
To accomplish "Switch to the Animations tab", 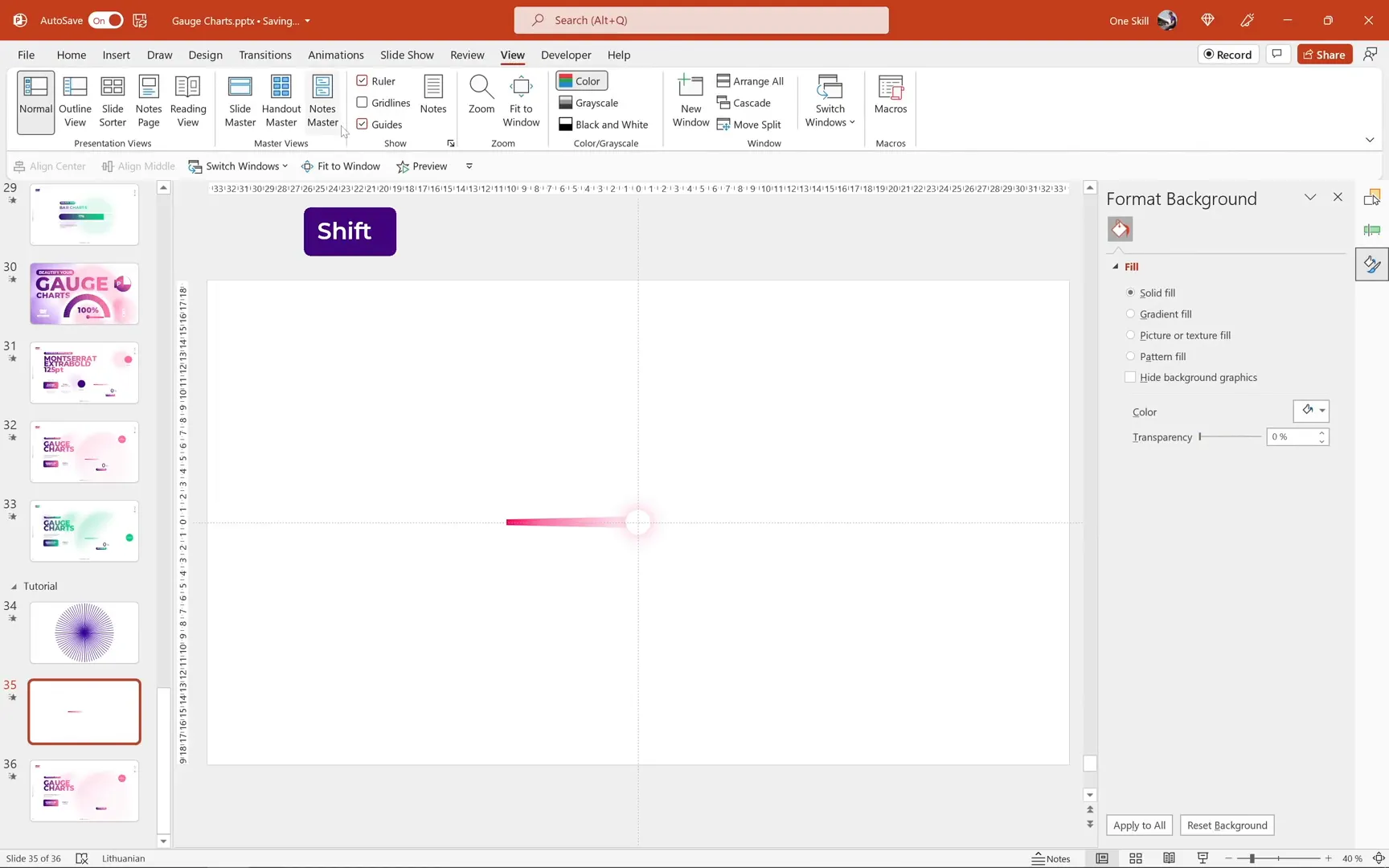I will 335,55.
